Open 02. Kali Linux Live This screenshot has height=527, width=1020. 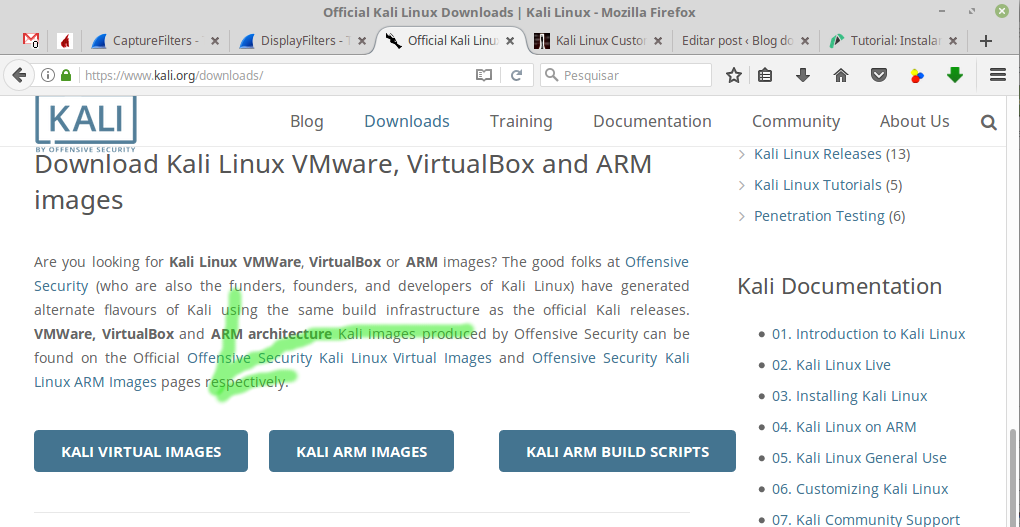tap(831, 365)
